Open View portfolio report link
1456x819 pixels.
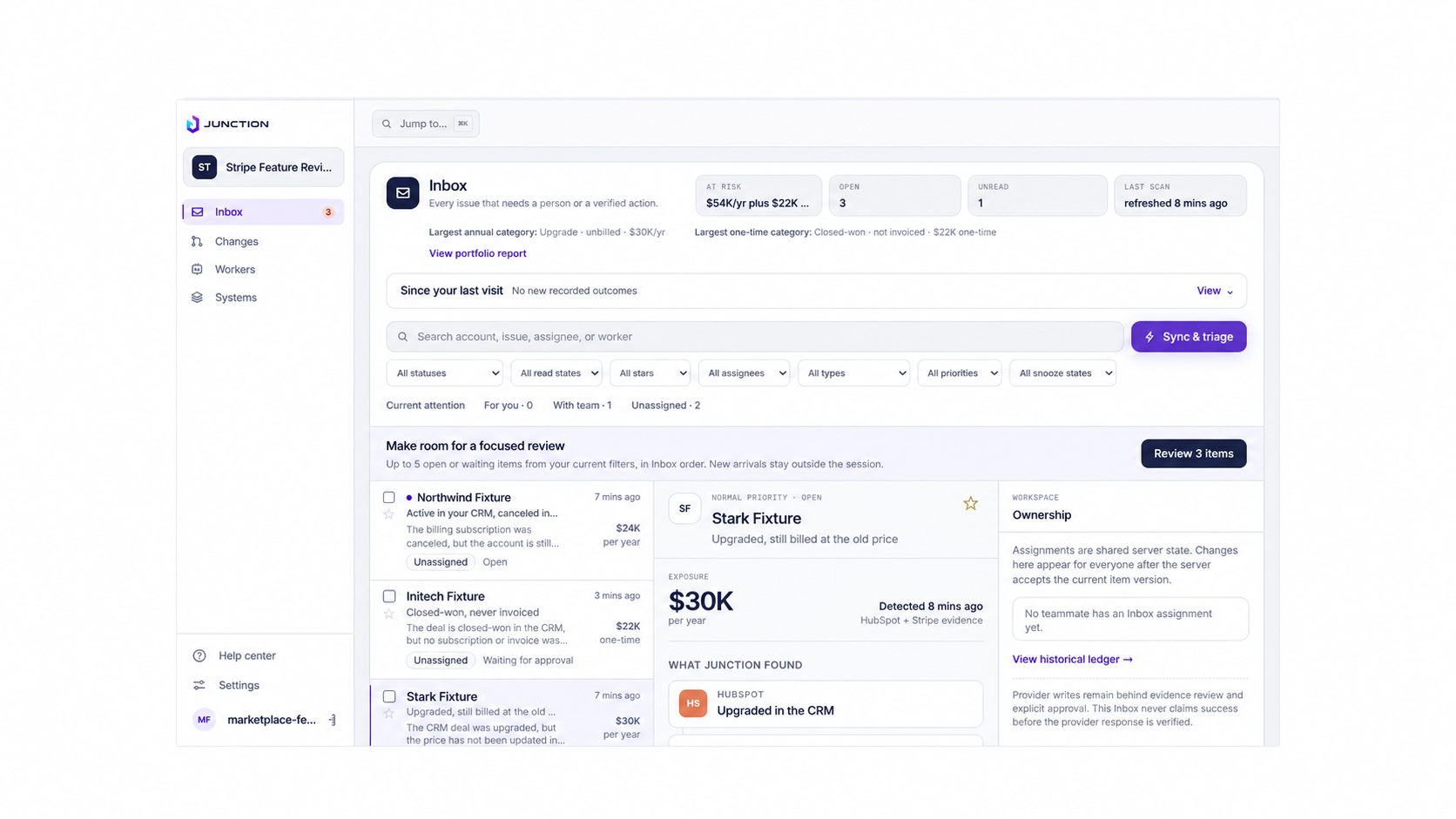click(477, 253)
